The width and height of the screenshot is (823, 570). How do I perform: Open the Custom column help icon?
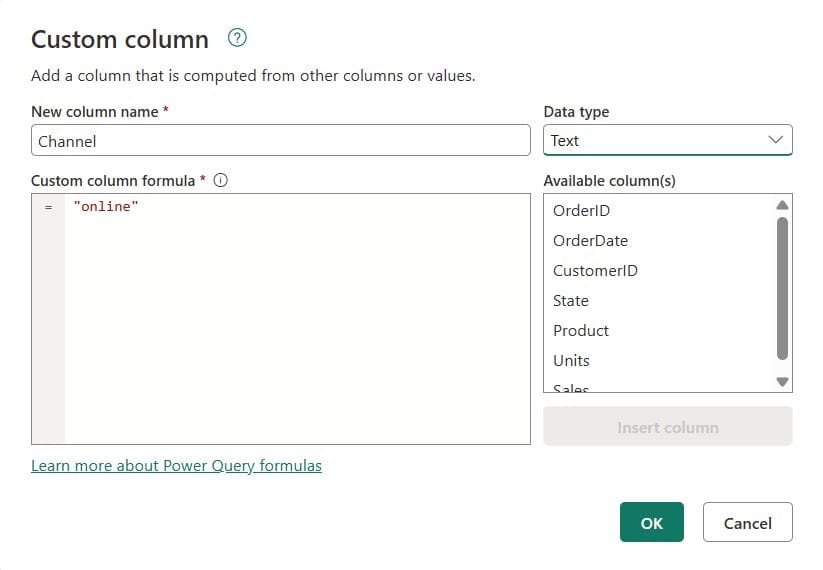[x=237, y=38]
